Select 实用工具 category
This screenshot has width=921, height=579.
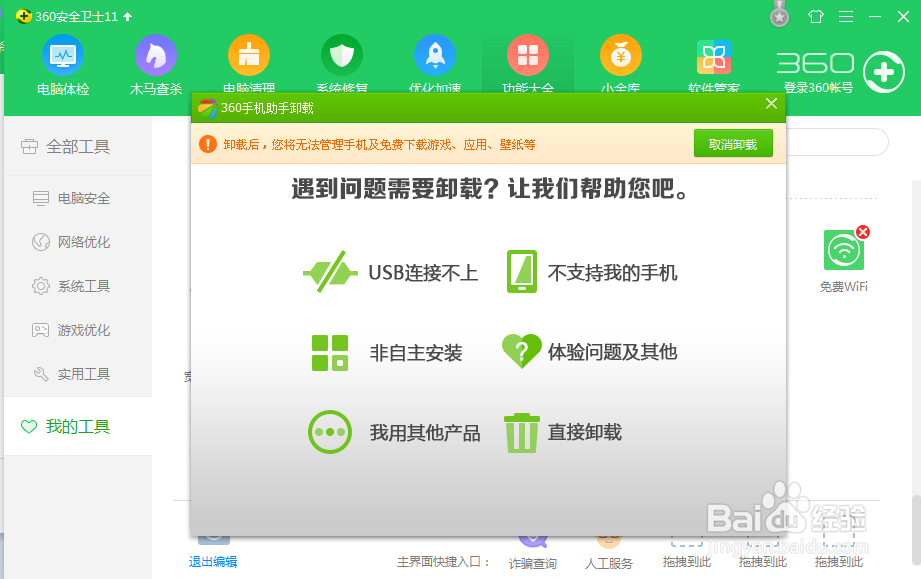pyautogui.click(x=72, y=374)
